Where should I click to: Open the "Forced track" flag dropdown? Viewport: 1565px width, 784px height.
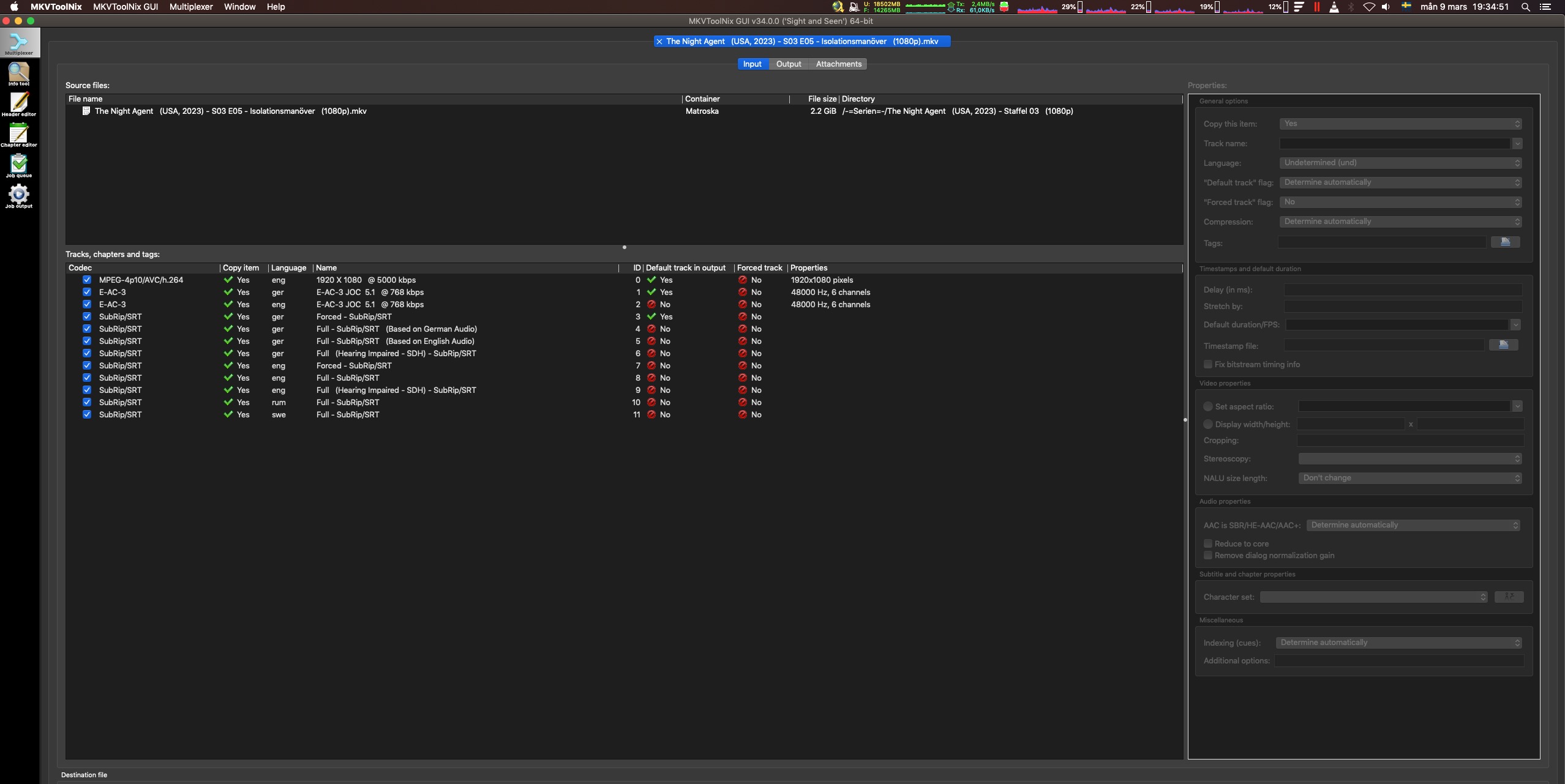[x=1400, y=202]
